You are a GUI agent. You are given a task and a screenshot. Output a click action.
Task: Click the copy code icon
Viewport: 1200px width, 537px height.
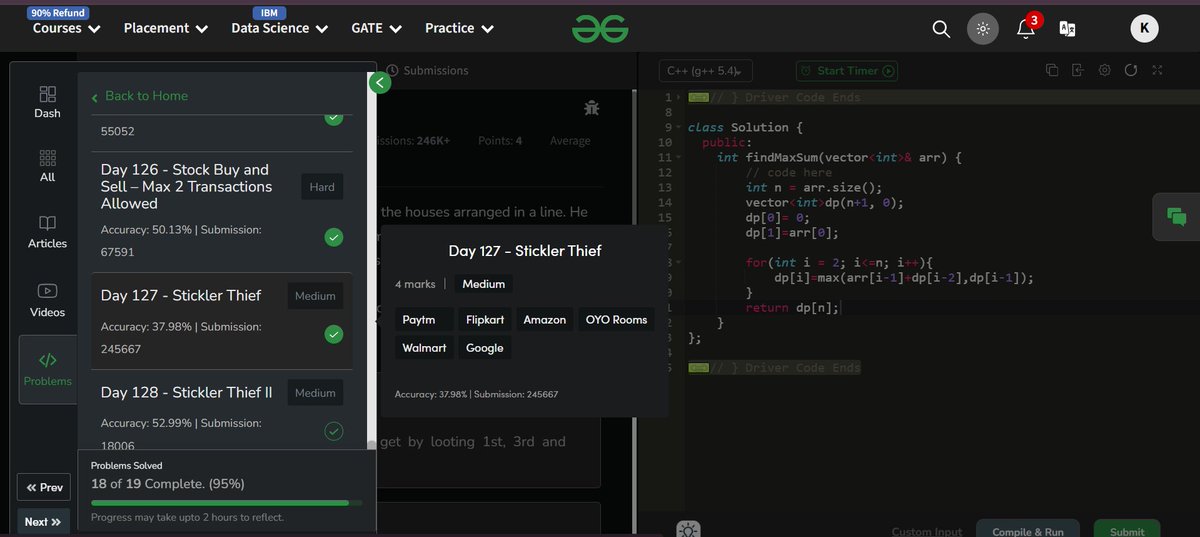tap(1052, 70)
